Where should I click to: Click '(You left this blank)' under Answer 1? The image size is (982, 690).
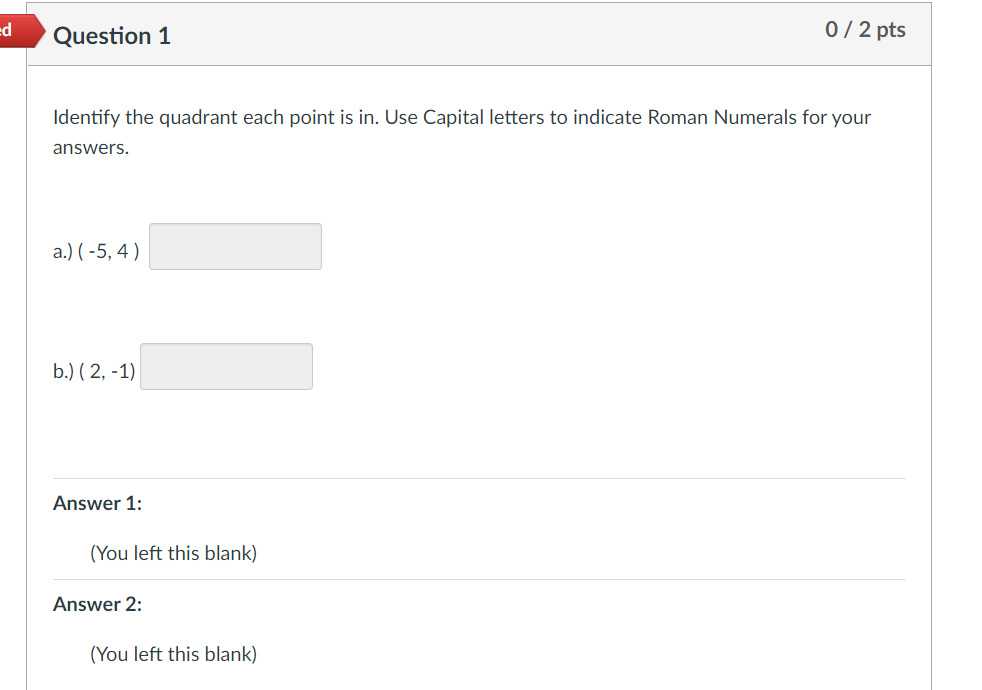point(173,553)
